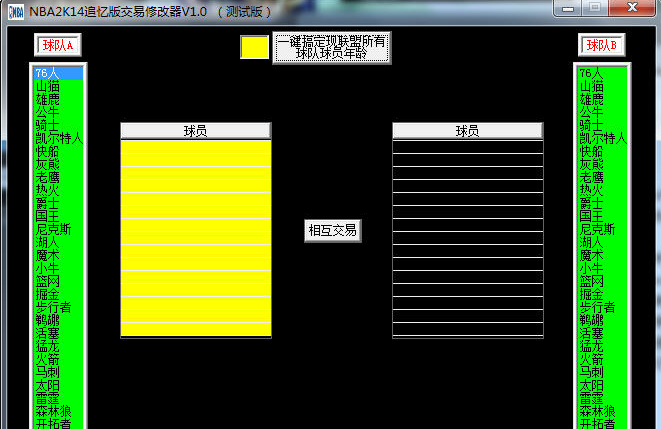The image size is (661, 429).
Task: Select 凯尔特人 in the Team B list
Action: pyautogui.click(x=602, y=138)
